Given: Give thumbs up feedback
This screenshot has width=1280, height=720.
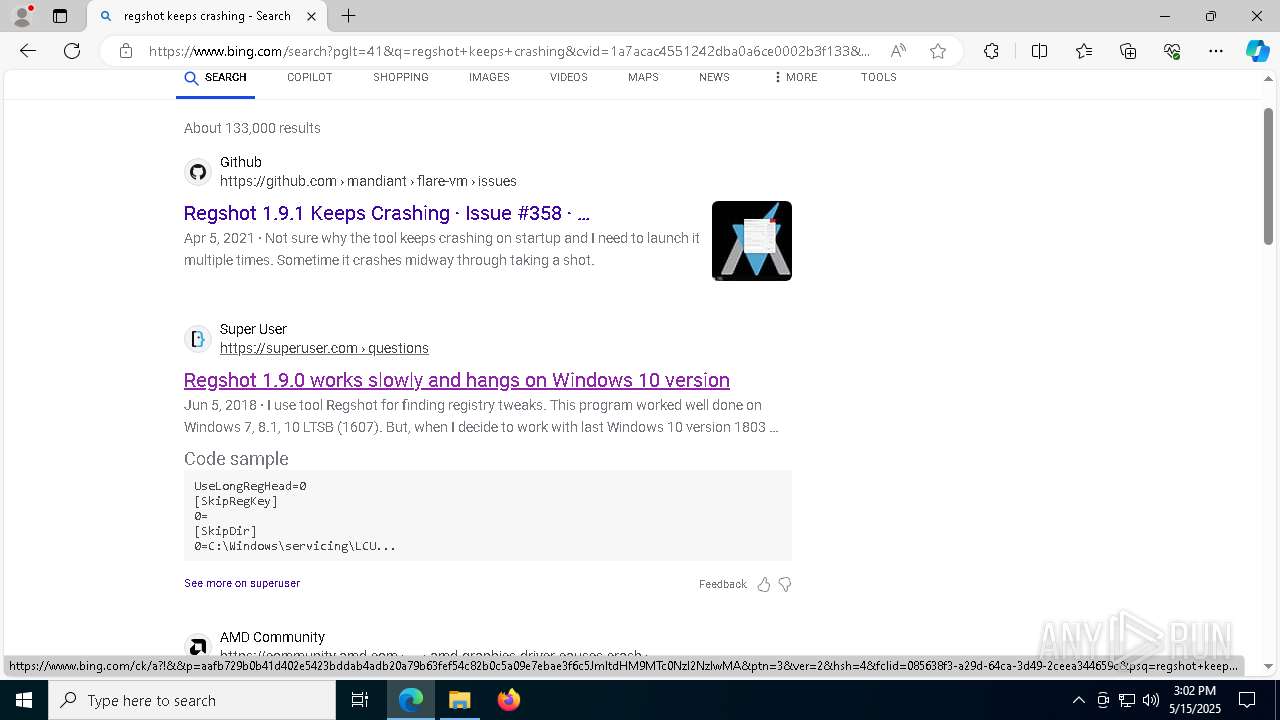Looking at the screenshot, I should (x=764, y=584).
